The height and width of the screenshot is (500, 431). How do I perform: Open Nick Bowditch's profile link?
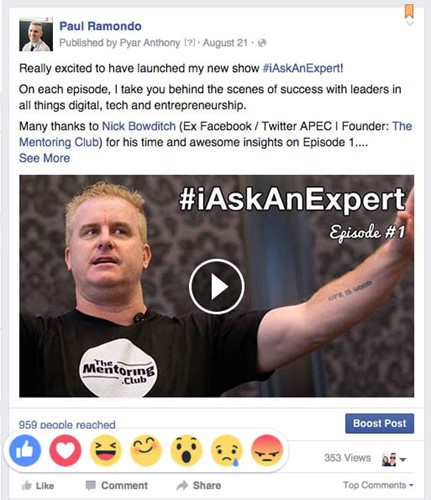pos(139,126)
